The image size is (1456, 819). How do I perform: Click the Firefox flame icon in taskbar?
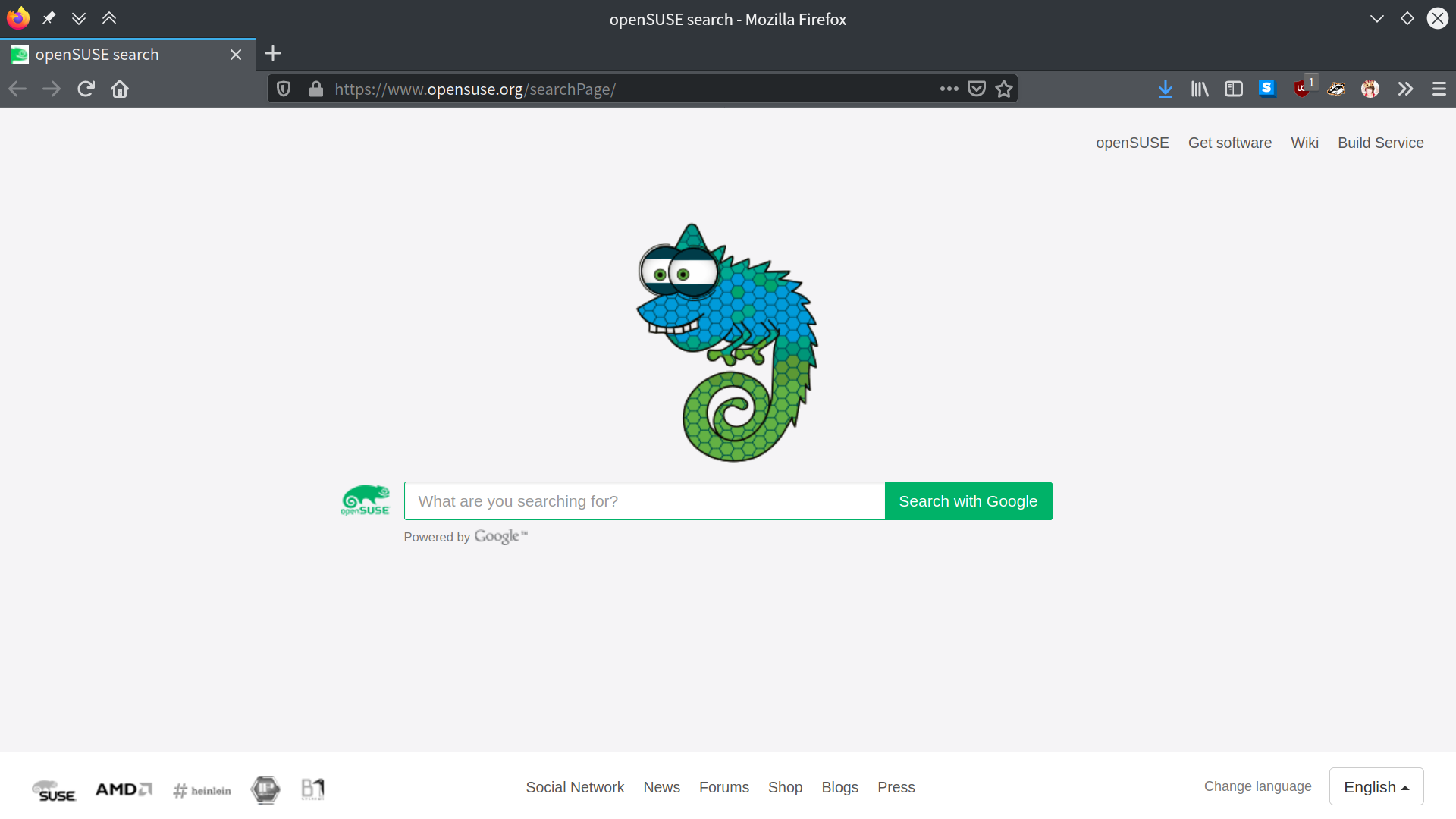pyautogui.click(x=17, y=17)
